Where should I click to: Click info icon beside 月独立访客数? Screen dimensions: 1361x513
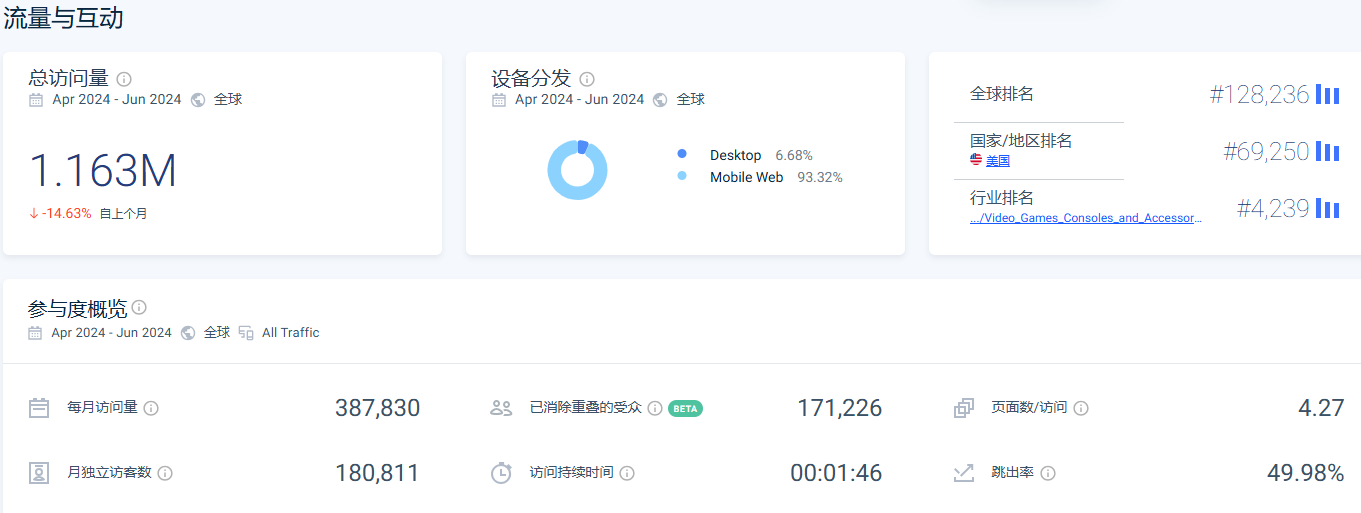pos(165,473)
